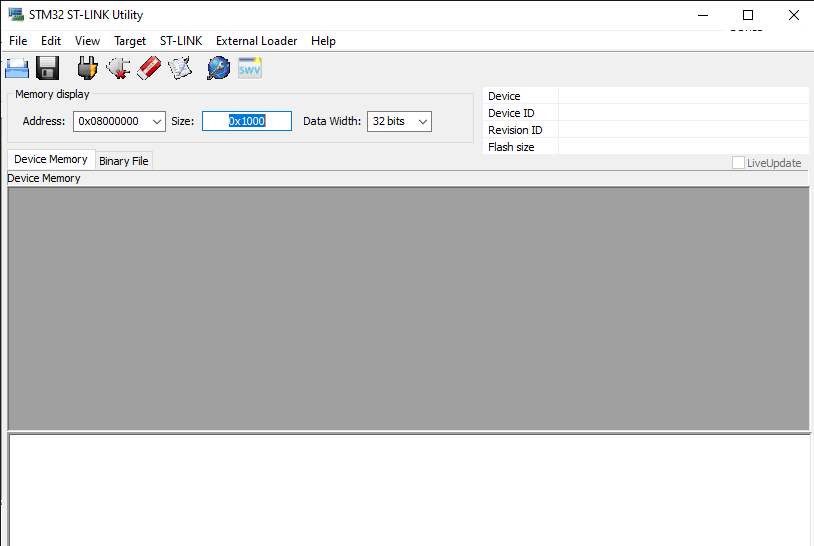The image size is (814, 546).
Task: Click the STM32 ST-LINK Utility title icon
Action: coord(16,15)
